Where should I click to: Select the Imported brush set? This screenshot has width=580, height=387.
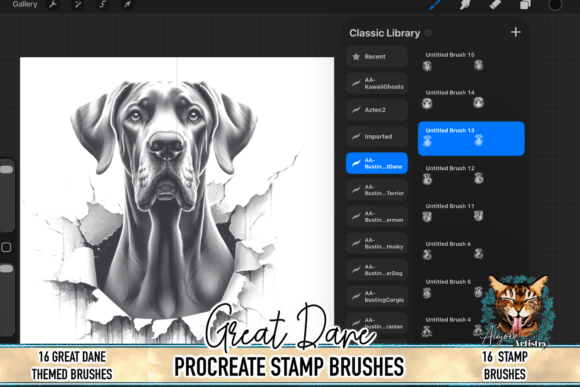tap(377, 137)
